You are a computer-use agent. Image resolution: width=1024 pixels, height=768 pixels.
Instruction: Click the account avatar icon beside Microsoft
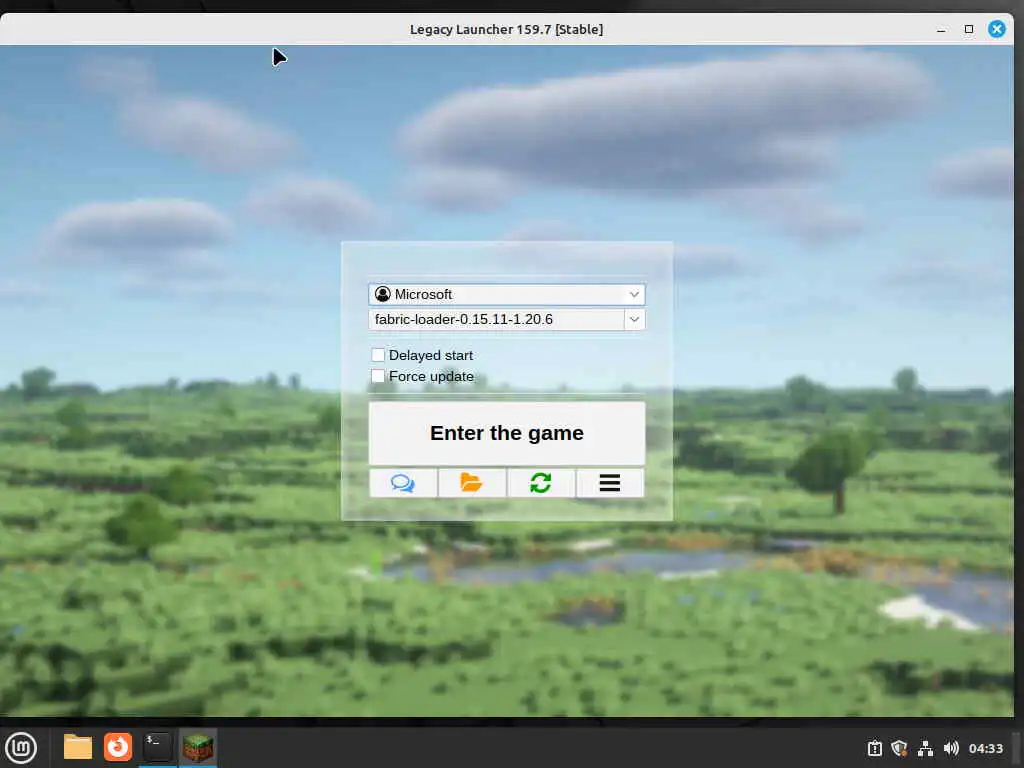click(383, 295)
